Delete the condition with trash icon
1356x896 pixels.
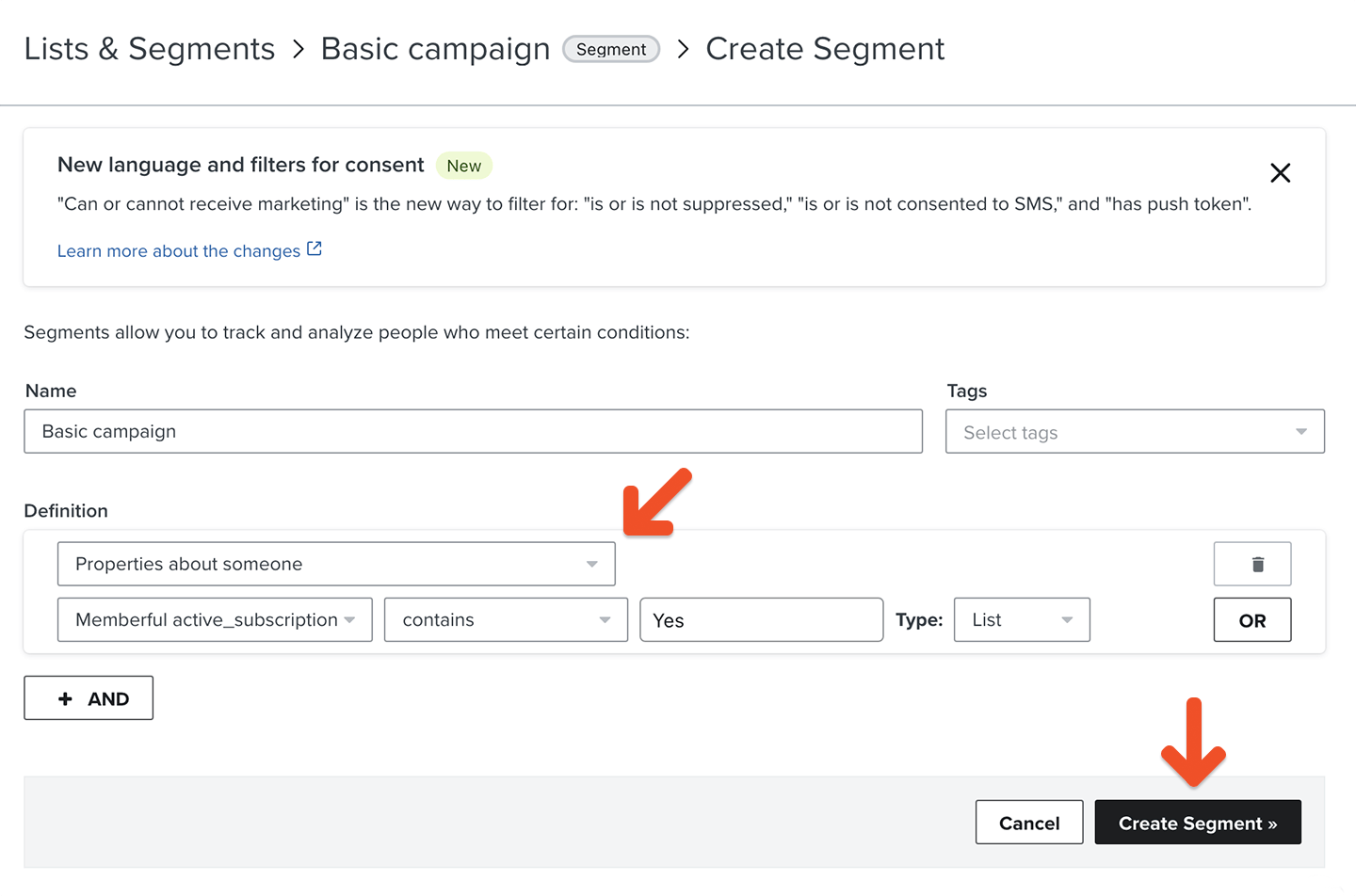click(1251, 565)
